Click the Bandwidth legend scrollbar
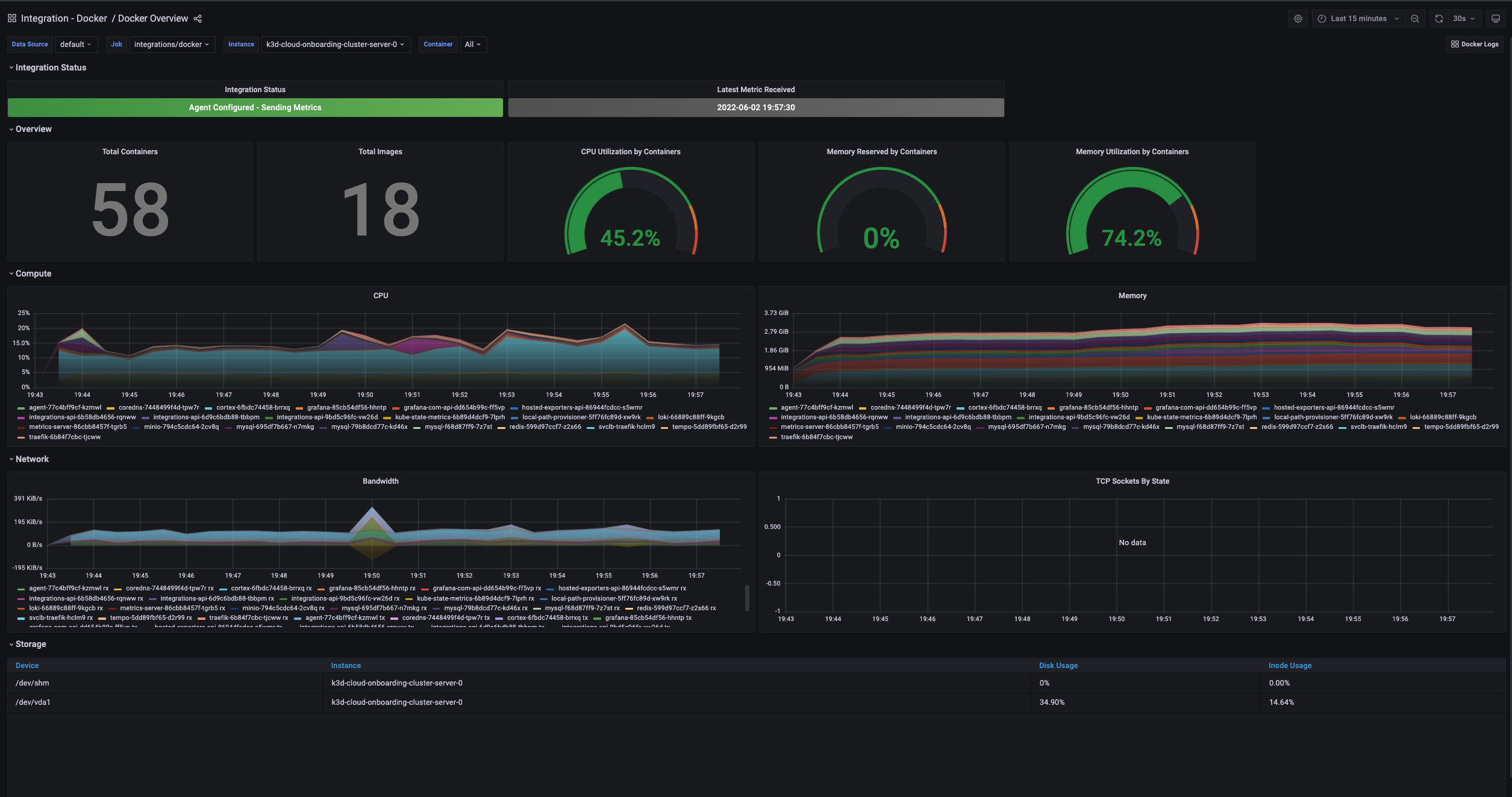 747,598
